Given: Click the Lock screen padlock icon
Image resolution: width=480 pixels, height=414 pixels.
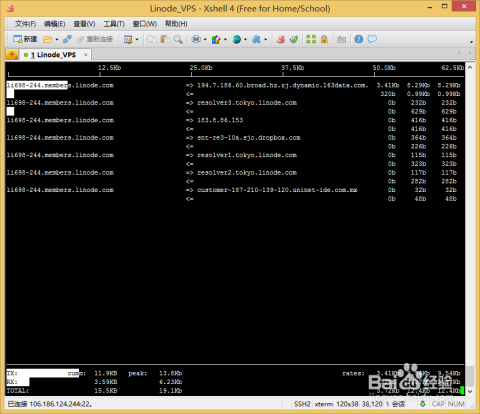Looking at the screenshot, I should coord(324,39).
